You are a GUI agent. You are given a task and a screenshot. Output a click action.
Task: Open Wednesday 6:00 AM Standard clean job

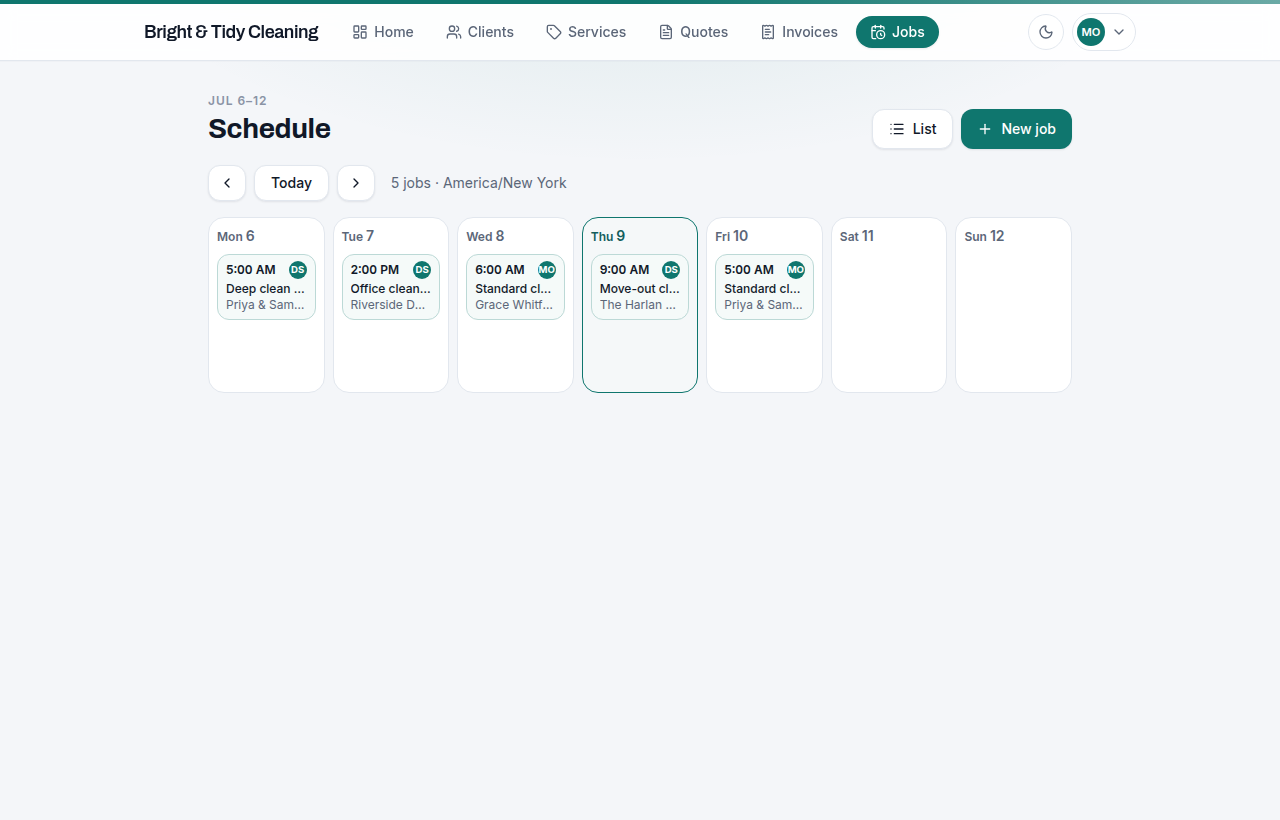[x=515, y=287]
